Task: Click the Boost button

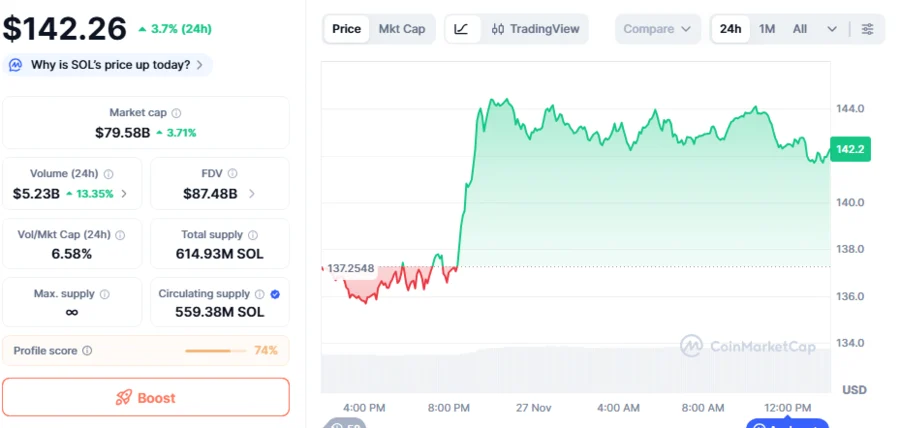Action: [146, 397]
